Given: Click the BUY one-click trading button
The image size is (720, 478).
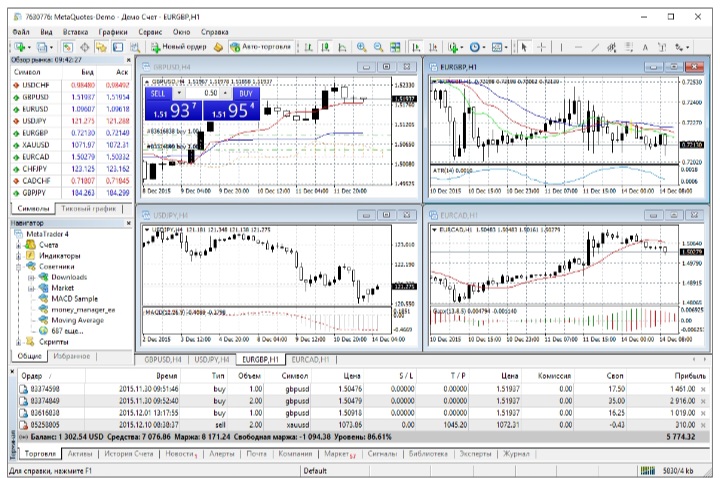Looking at the screenshot, I should pyautogui.click(x=246, y=93).
